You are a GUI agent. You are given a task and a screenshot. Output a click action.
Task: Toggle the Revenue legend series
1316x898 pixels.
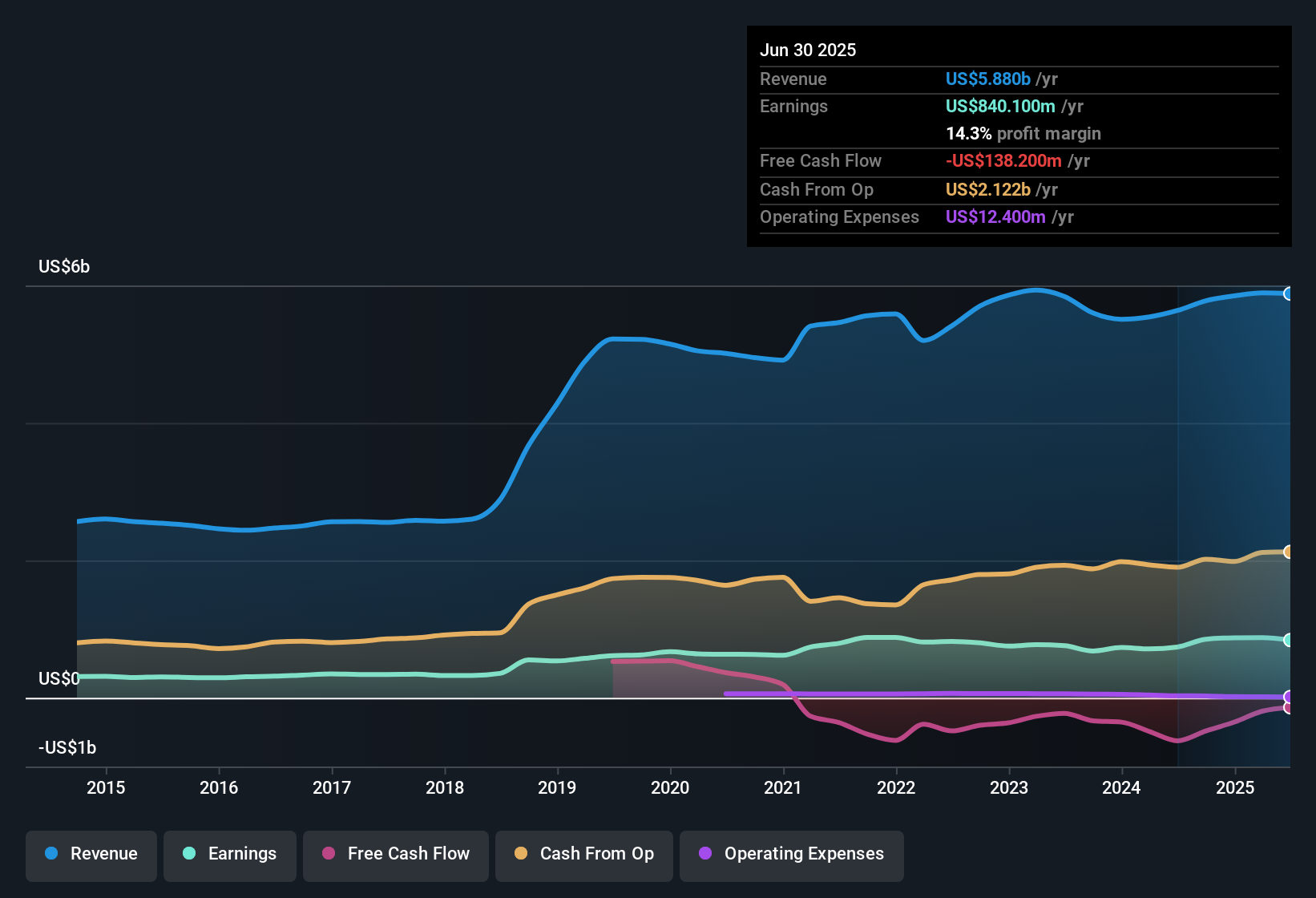[x=91, y=854]
